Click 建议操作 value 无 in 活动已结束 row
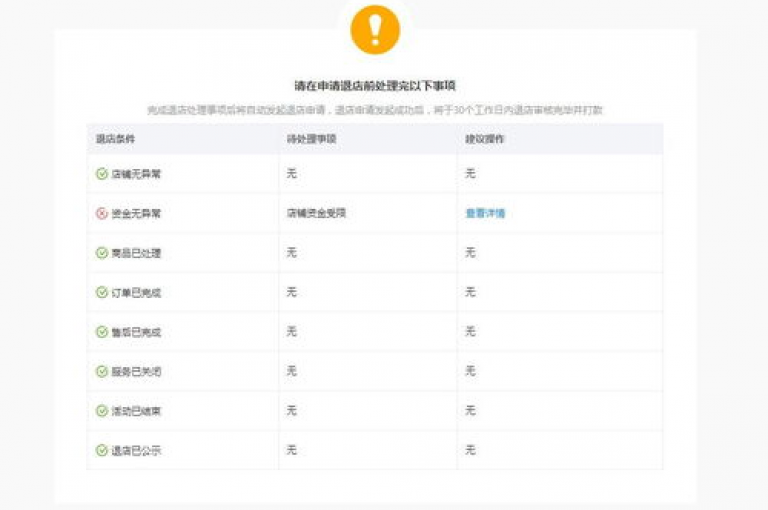The width and height of the screenshot is (768, 510). pos(470,411)
